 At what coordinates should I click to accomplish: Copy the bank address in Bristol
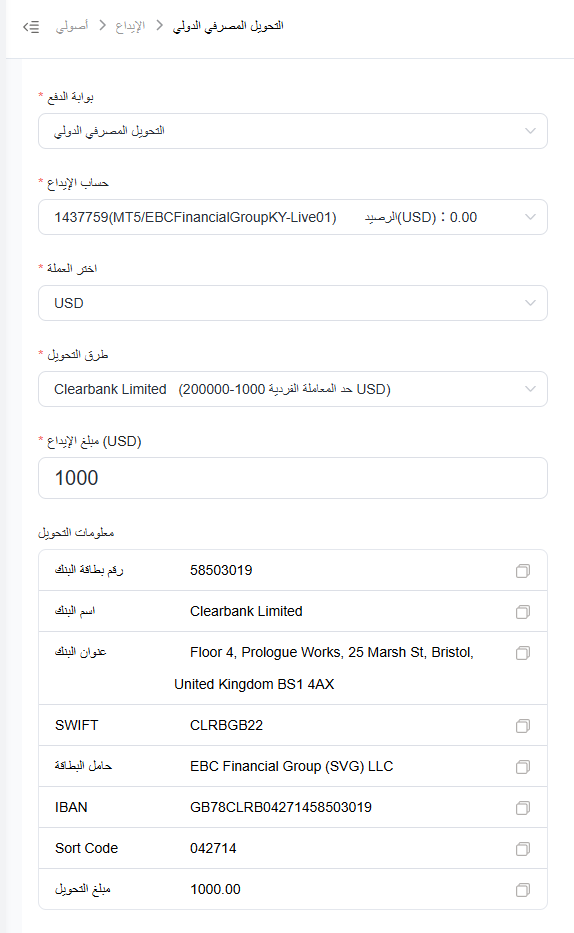[x=522, y=653]
